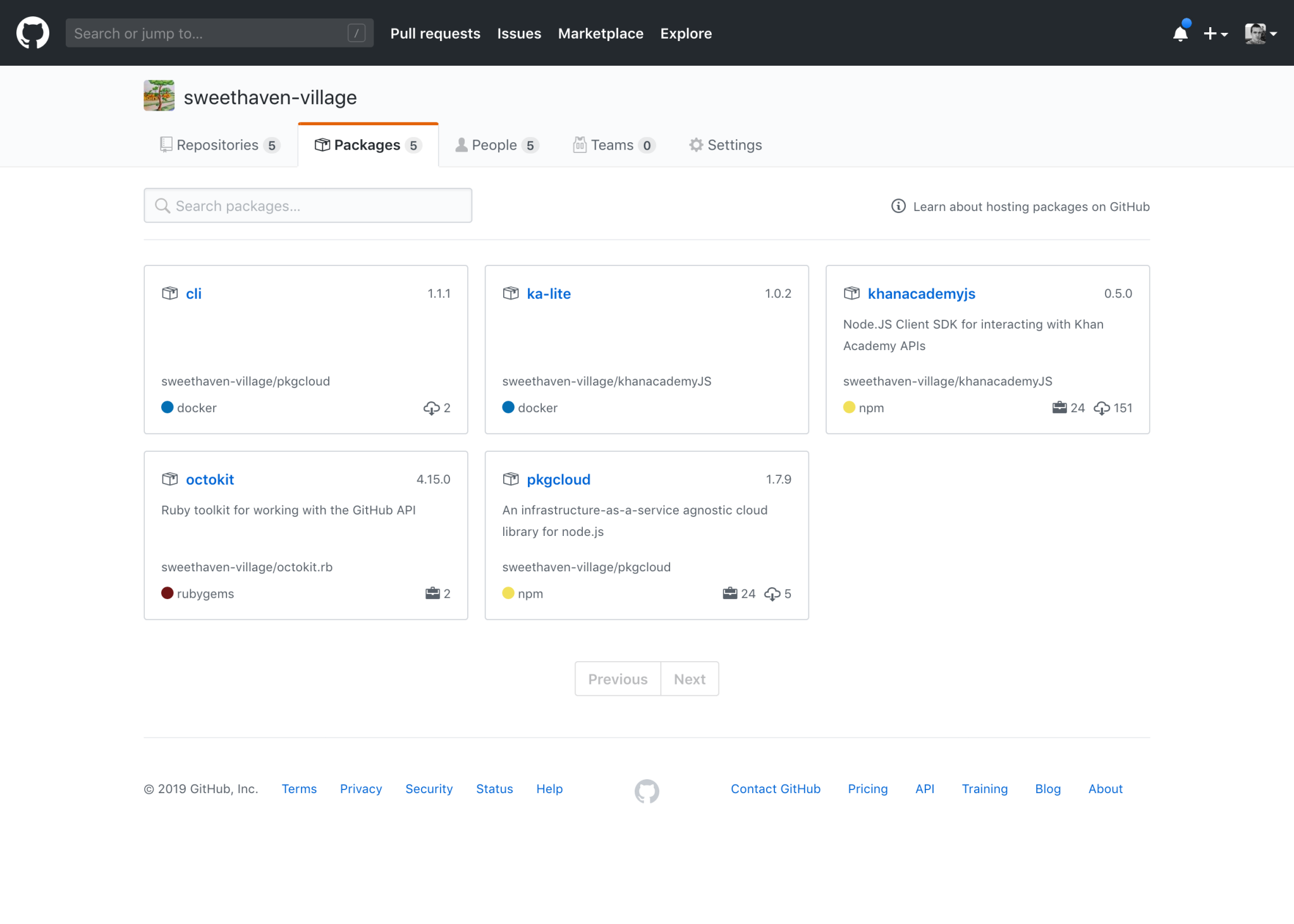The width and height of the screenshot is (1294, 924).
Task: Open the create new dropdown
Action: [1214, 33]
